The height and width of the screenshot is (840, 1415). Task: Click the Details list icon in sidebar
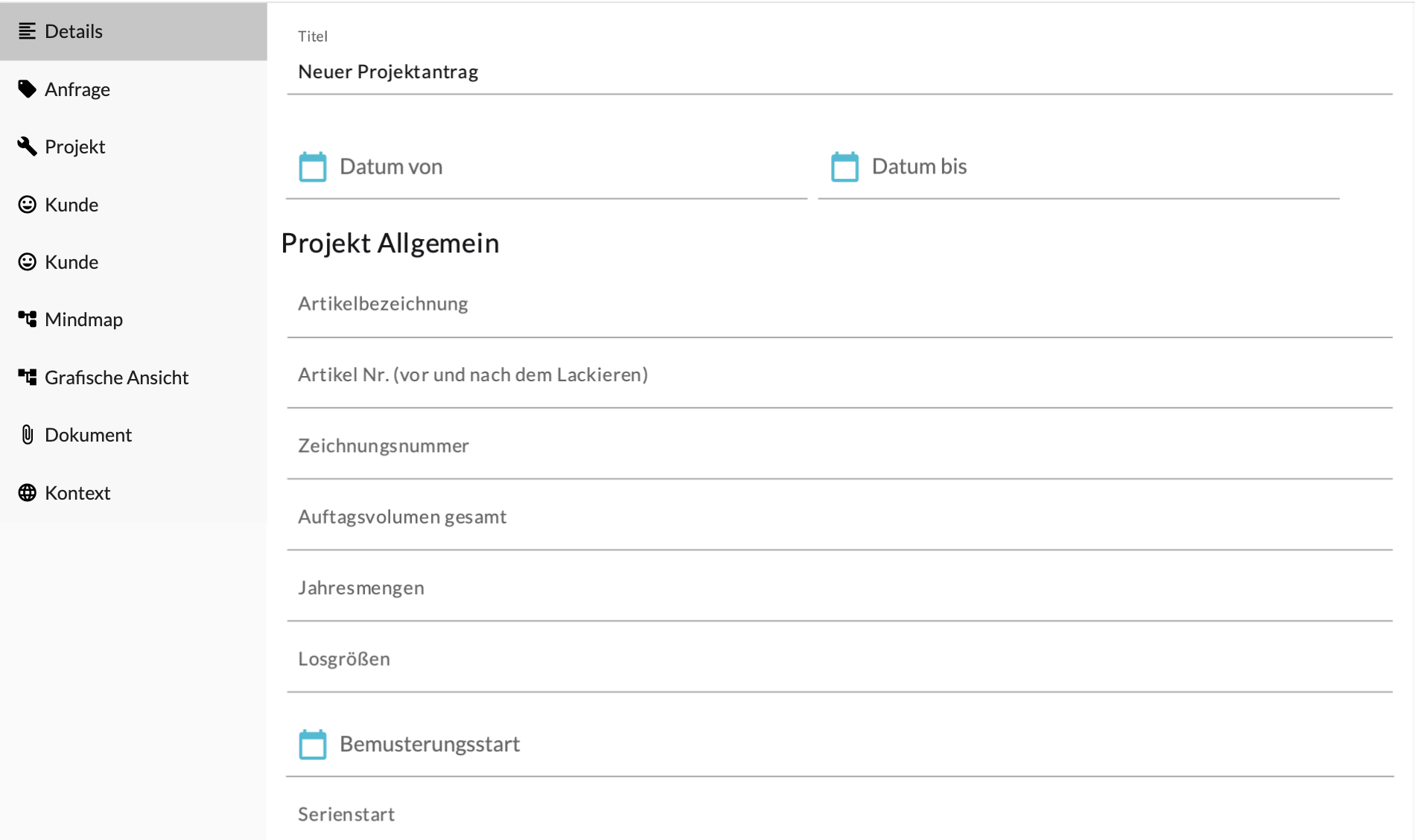(x=27, y=31)
